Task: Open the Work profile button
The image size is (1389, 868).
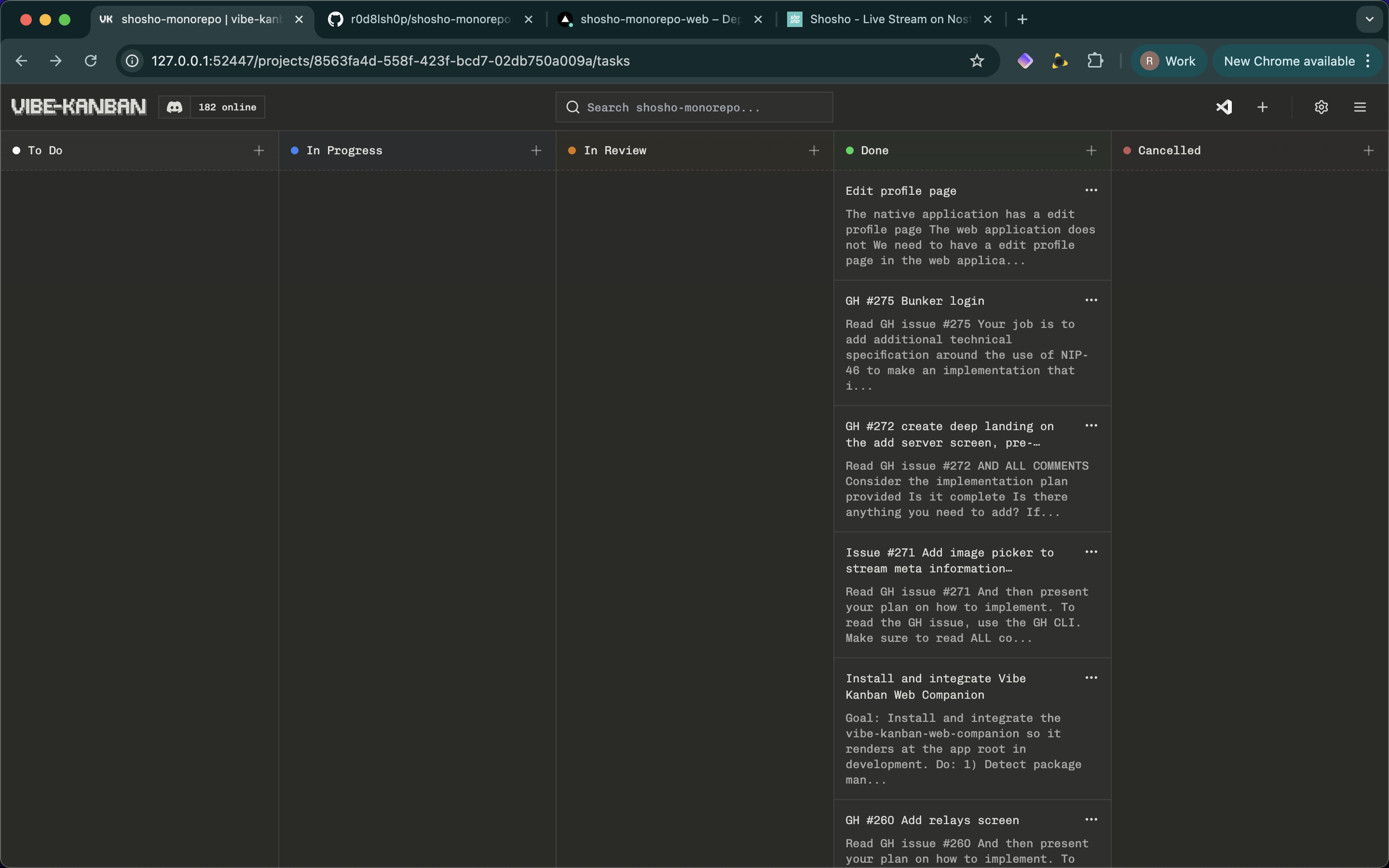Action: [1169, 61]
